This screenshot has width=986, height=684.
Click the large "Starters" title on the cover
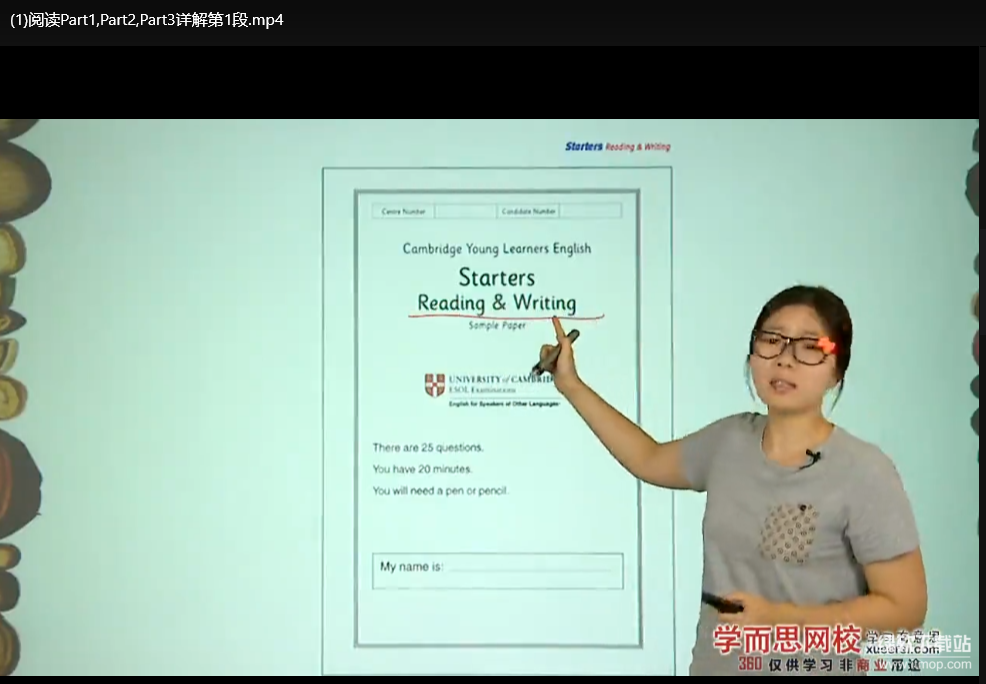point(497,277)
